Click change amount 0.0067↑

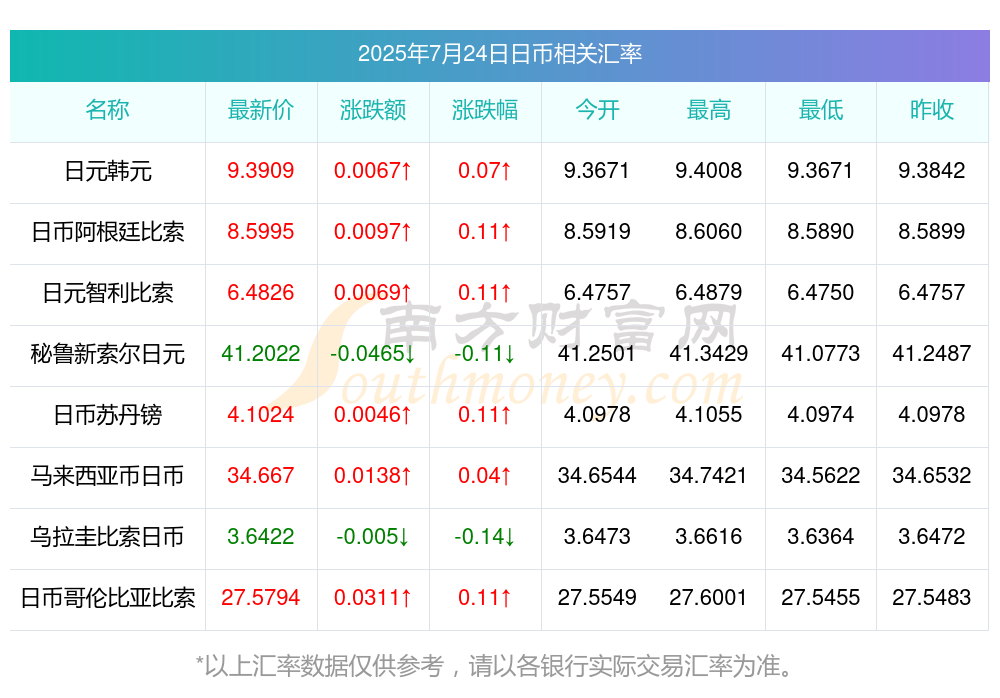tap(373, 170)
